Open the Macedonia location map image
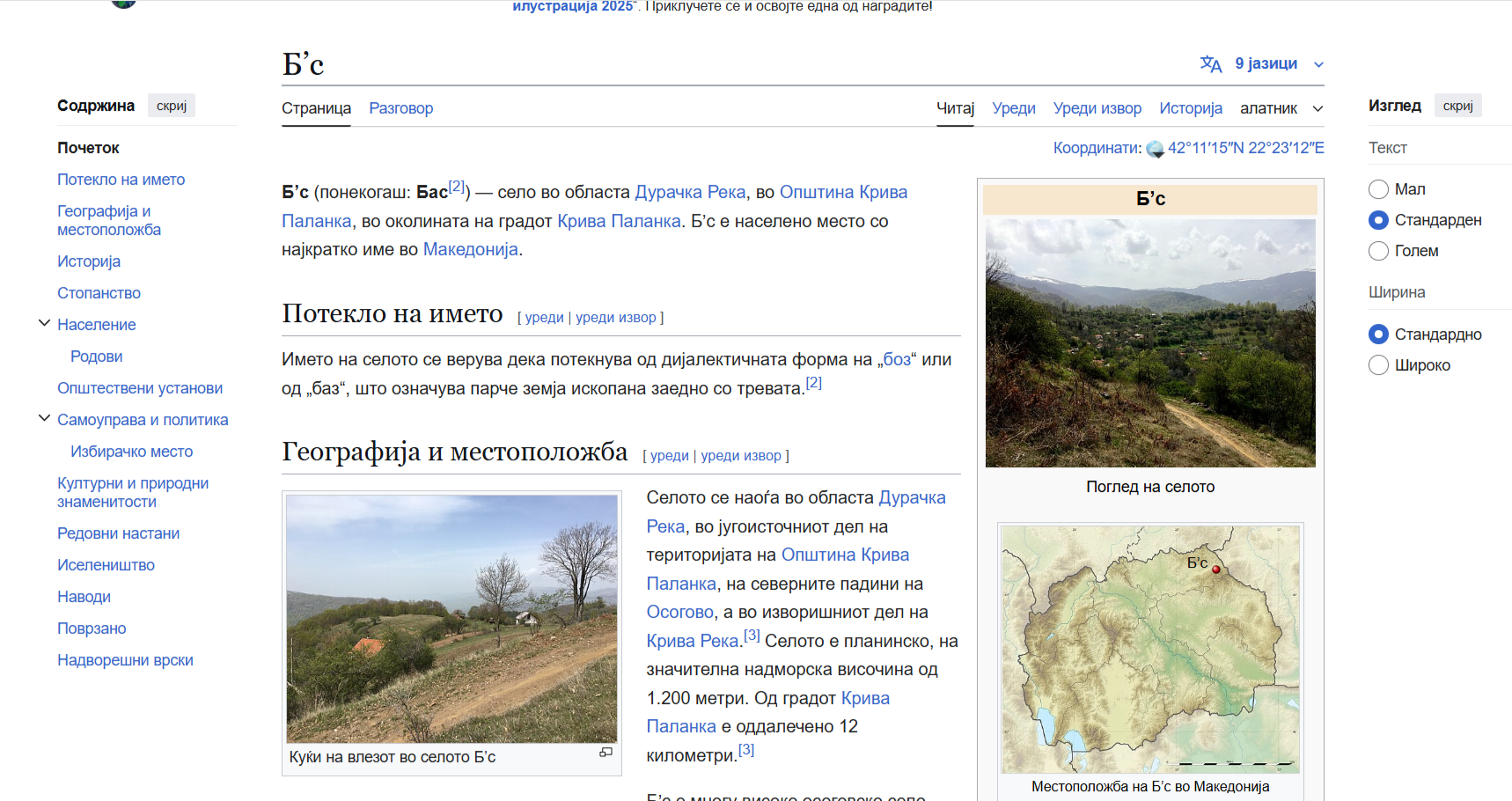Screen dimensions: 1512x801 [1150, 650]
